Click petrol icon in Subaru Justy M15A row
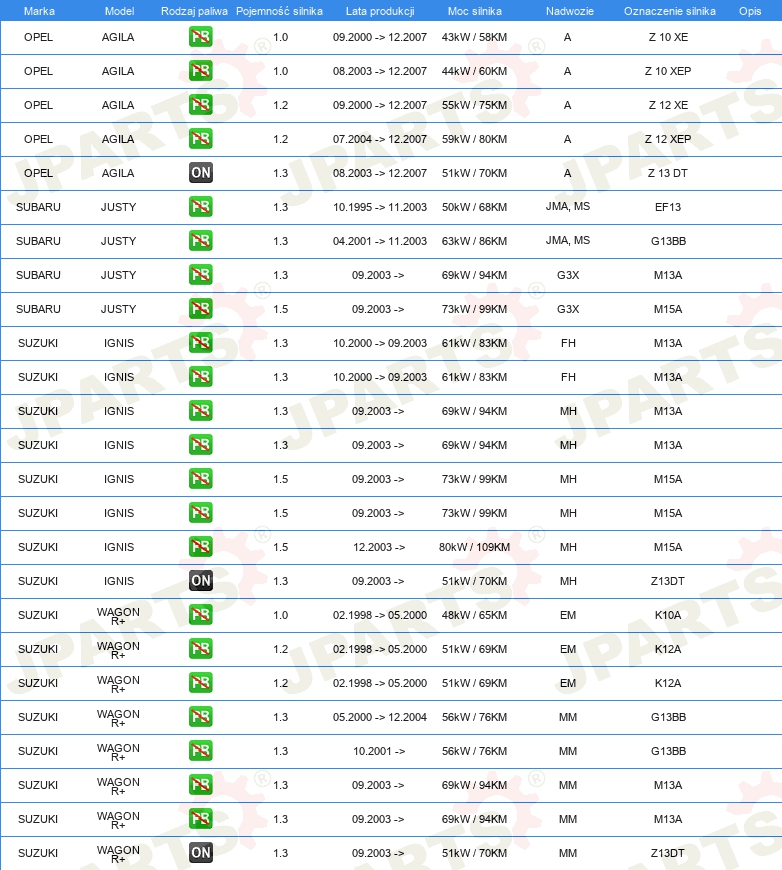 pyautogui.click(x=200, y=309)
